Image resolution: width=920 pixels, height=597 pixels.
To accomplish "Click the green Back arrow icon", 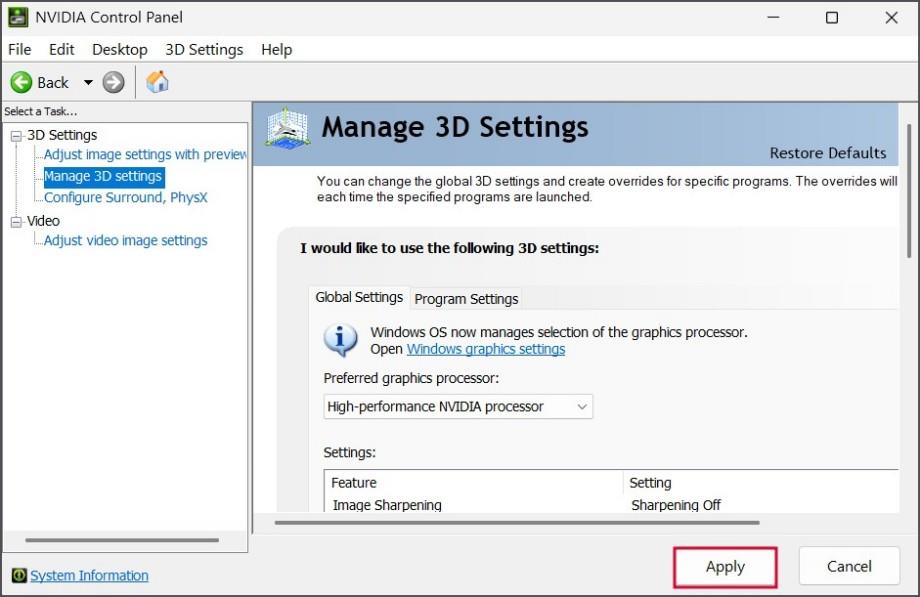I will pyautogui.click(x=21, y=82).
